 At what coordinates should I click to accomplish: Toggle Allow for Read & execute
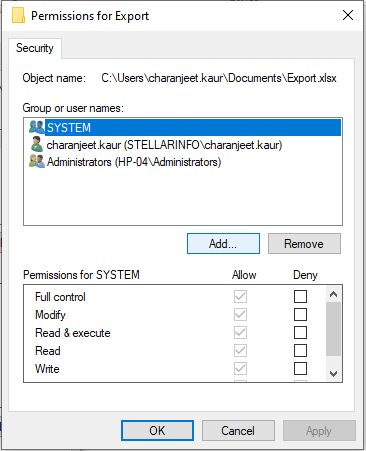coord(240,332)
